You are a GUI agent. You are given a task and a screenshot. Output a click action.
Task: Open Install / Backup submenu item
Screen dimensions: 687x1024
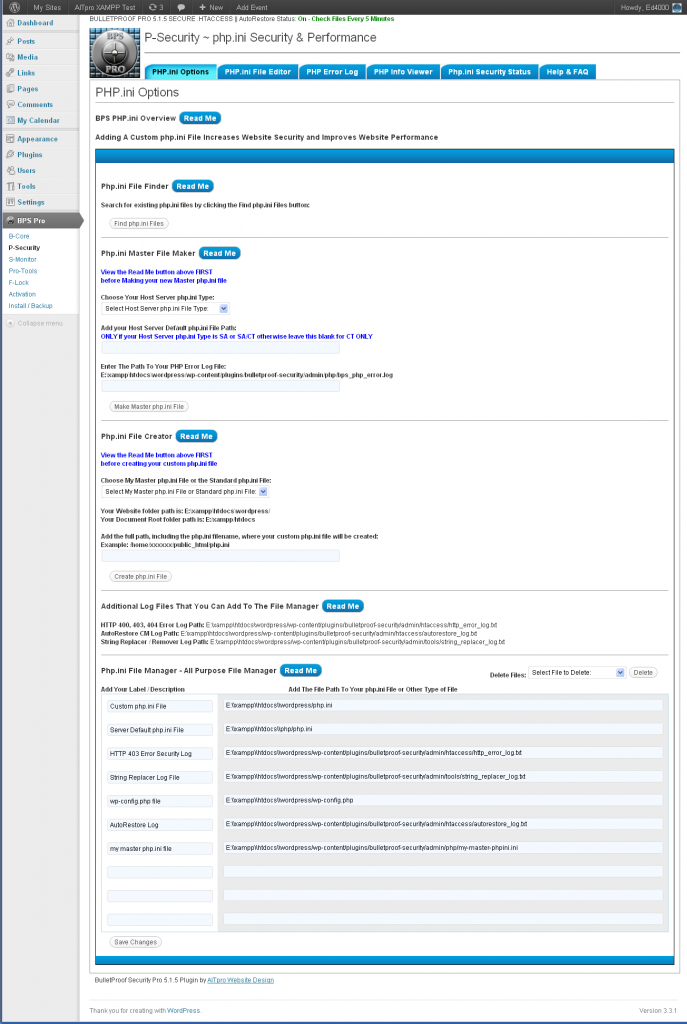coord(30,306)
